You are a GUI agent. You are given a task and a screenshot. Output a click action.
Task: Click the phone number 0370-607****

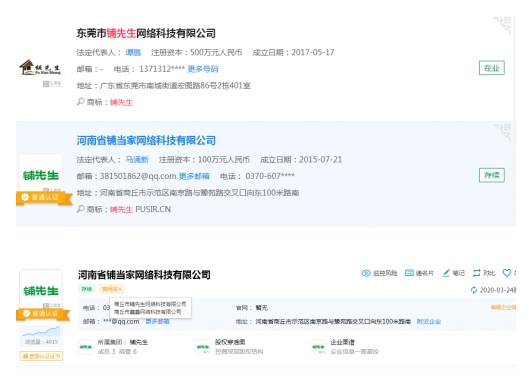270,176
